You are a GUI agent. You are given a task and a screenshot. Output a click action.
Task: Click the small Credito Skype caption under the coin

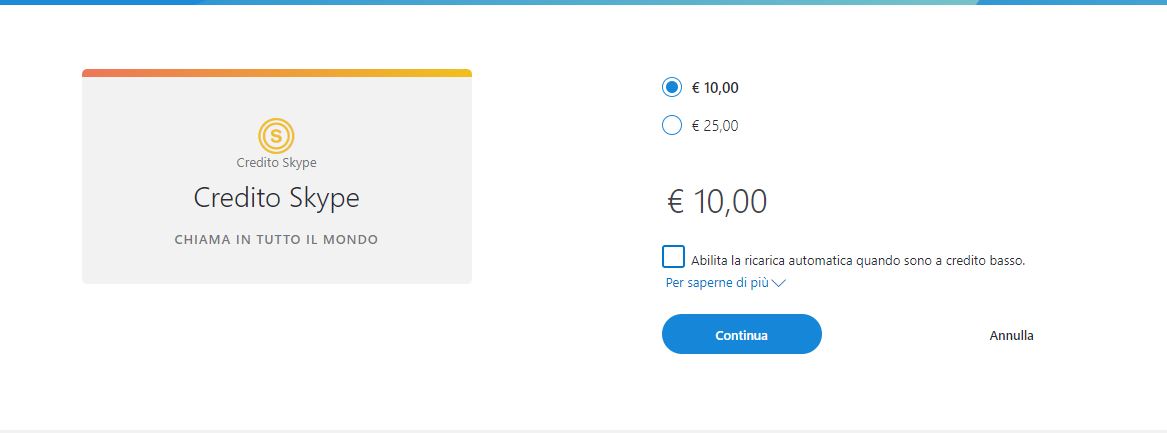[x=276, y=163]
